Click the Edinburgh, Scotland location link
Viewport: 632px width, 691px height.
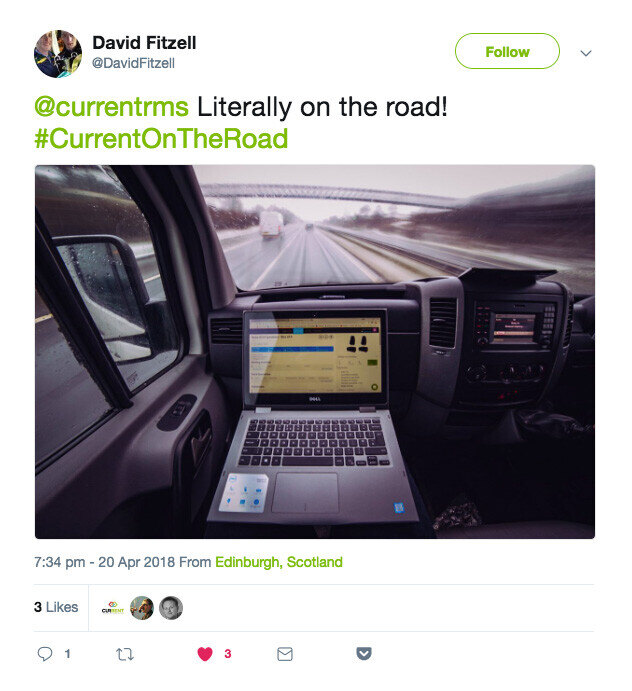click(279, 562)
